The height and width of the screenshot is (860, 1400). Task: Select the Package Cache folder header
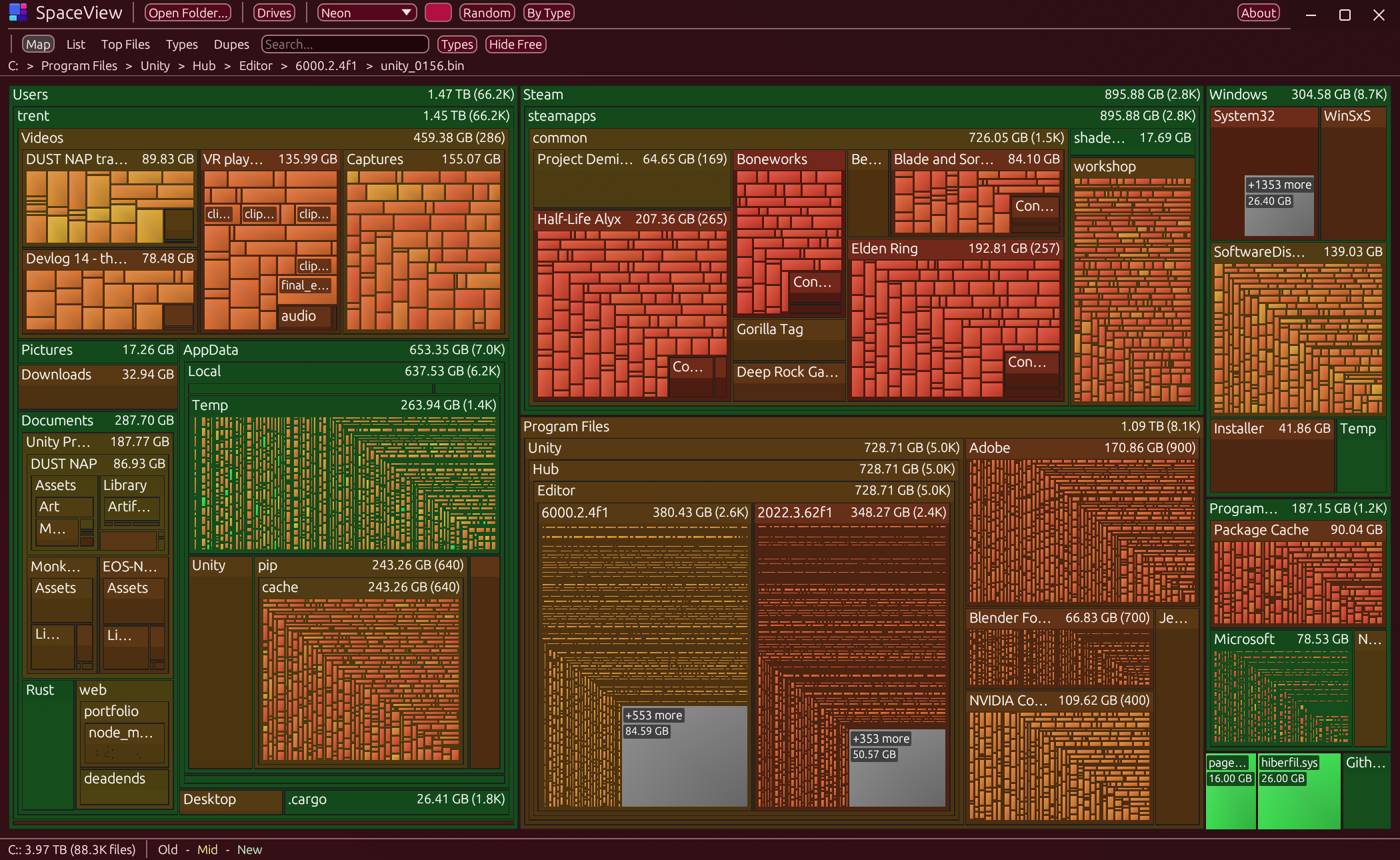coord(1298,530)
